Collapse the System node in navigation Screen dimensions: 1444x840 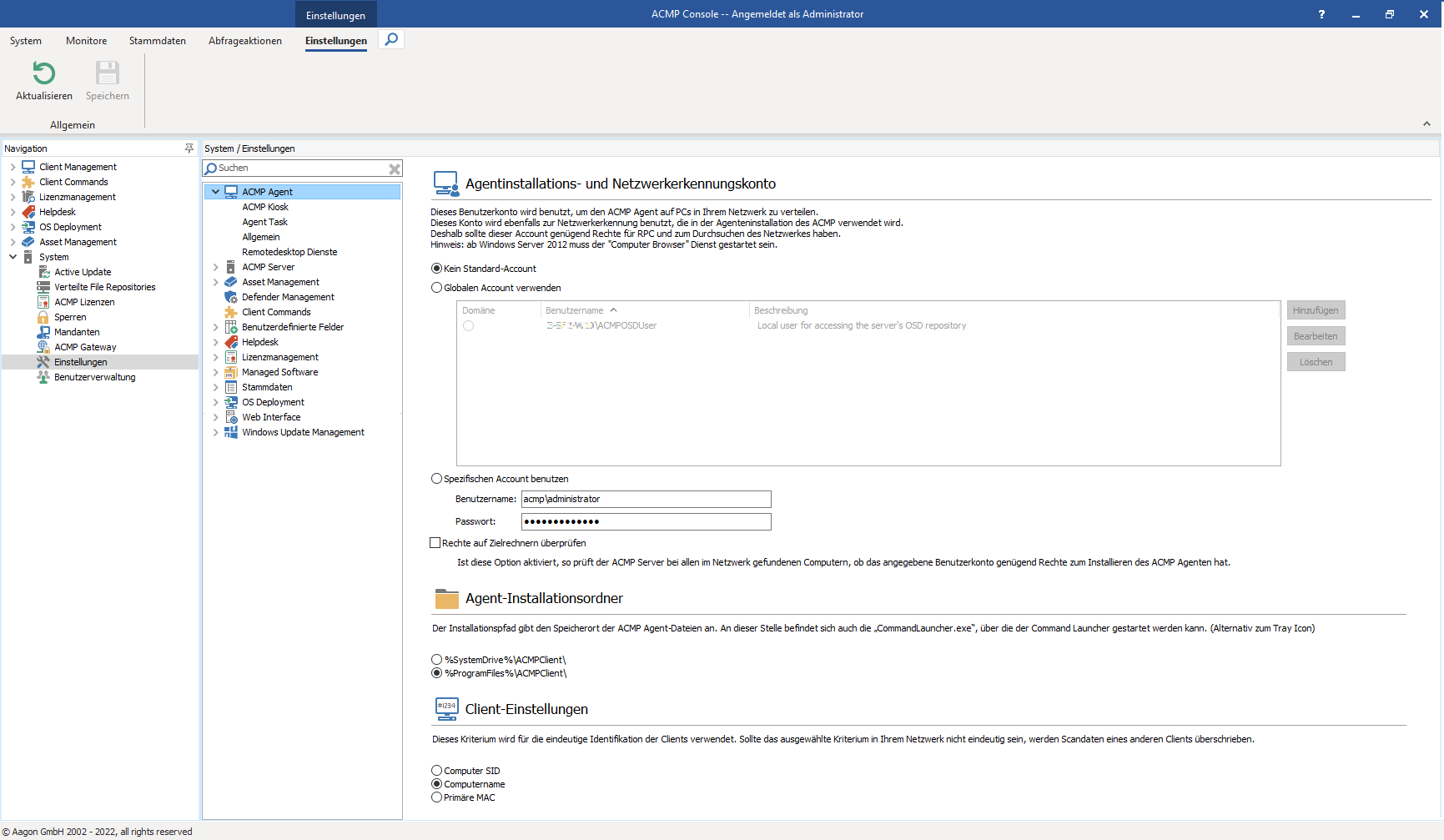tap(13, 257)
